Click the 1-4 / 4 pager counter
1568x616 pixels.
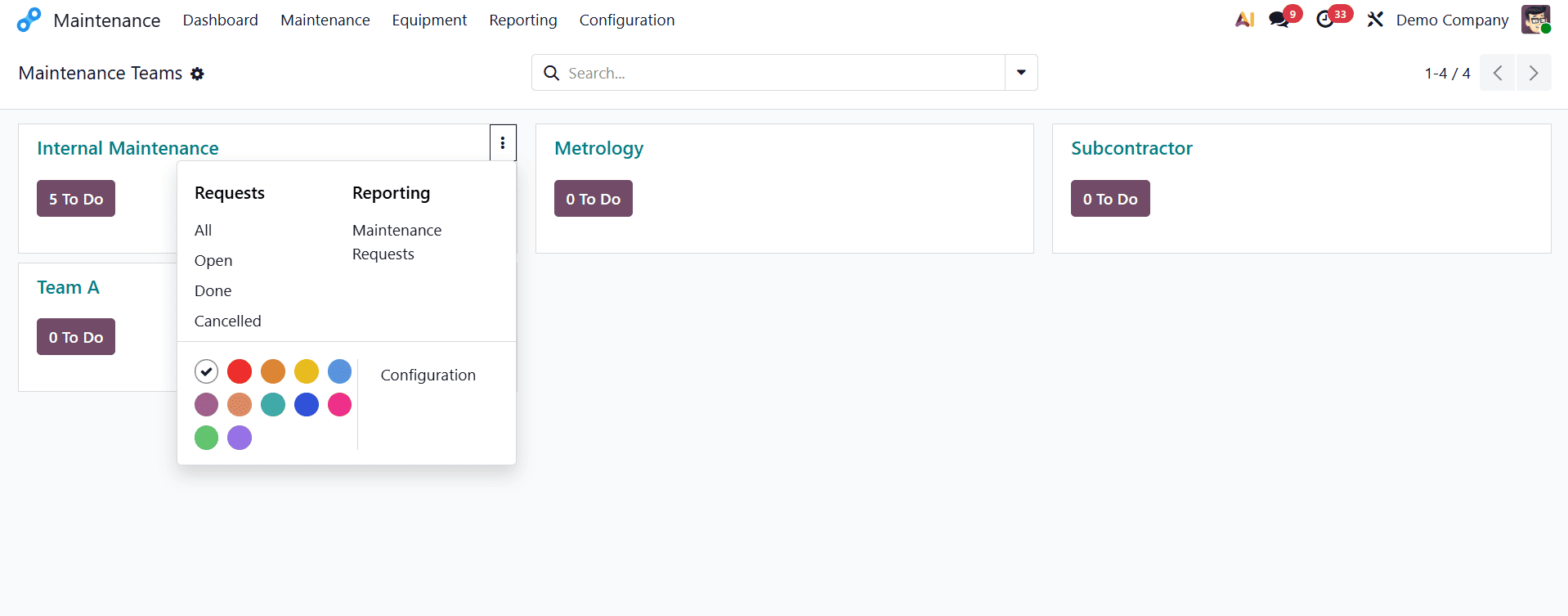(x=1447, y=74)
